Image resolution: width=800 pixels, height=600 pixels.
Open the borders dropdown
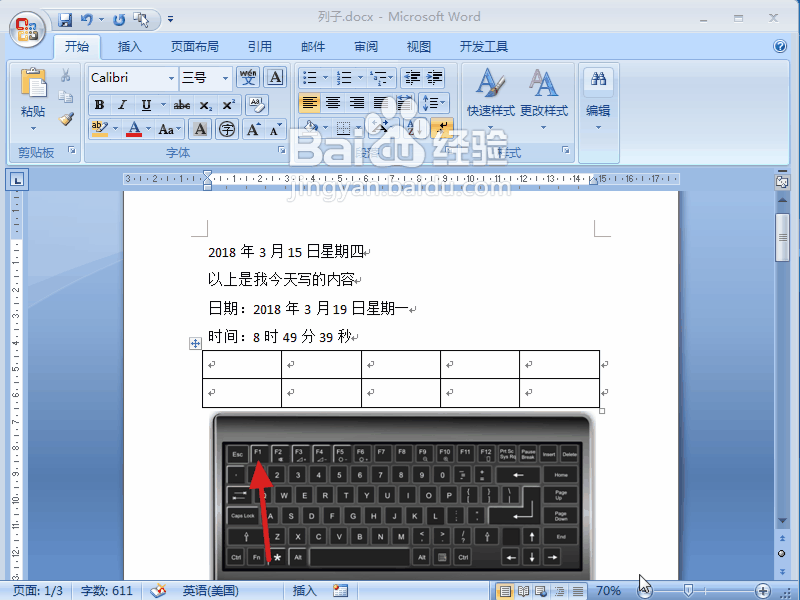(359, 128)
